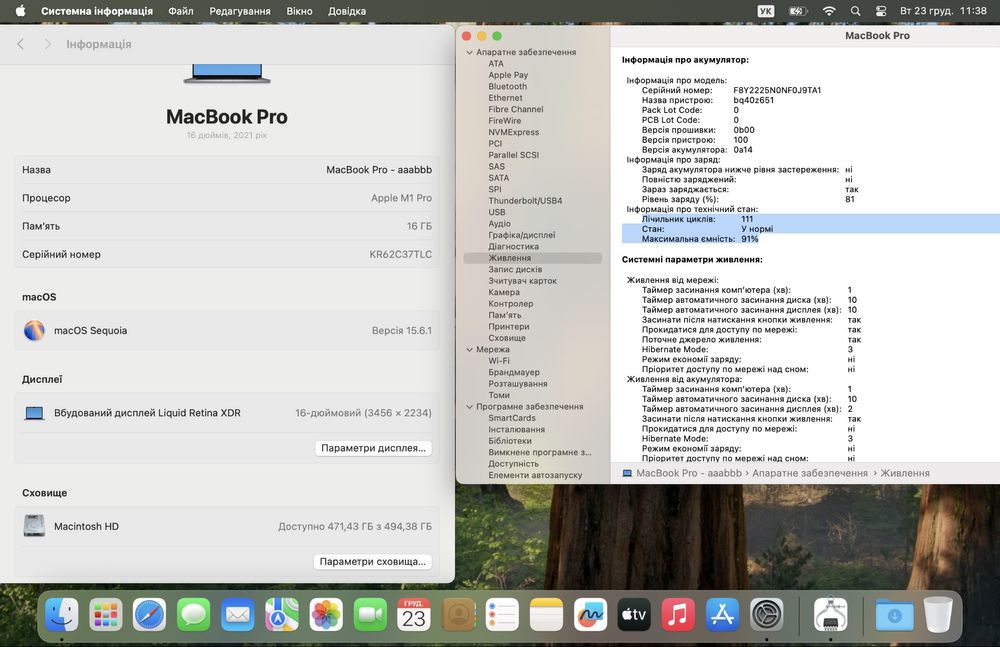Open Photos app in the dock

[326, 614]
